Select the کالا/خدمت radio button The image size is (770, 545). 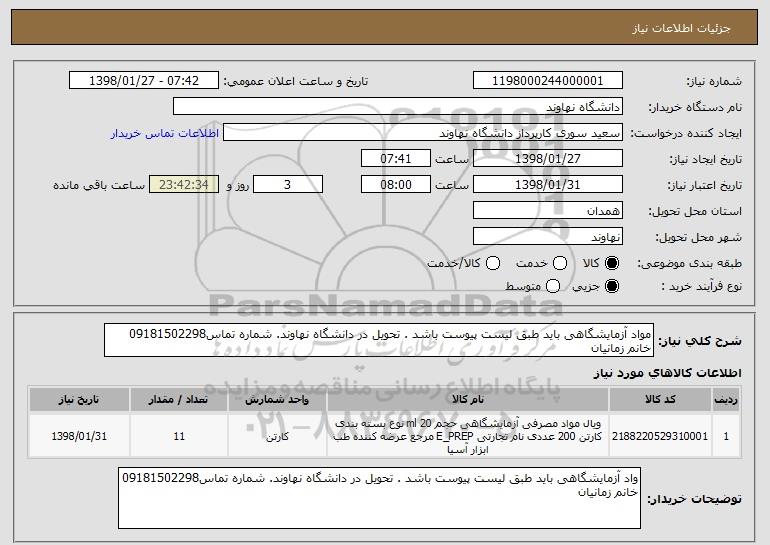coord(493,263)
